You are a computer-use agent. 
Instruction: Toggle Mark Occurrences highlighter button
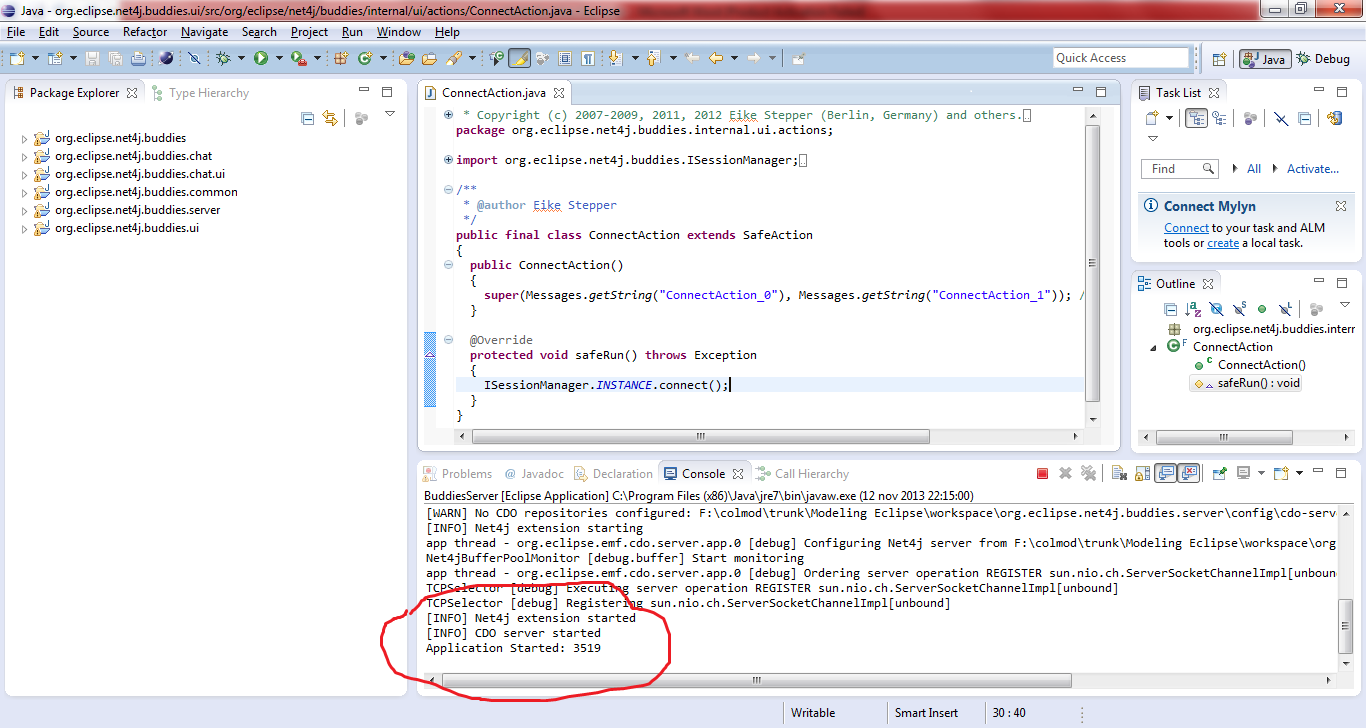(519, 58)
